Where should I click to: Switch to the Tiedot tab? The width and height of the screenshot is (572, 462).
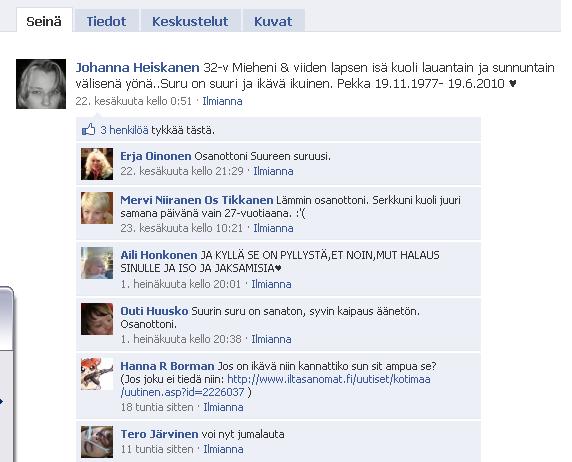(106, 21)
